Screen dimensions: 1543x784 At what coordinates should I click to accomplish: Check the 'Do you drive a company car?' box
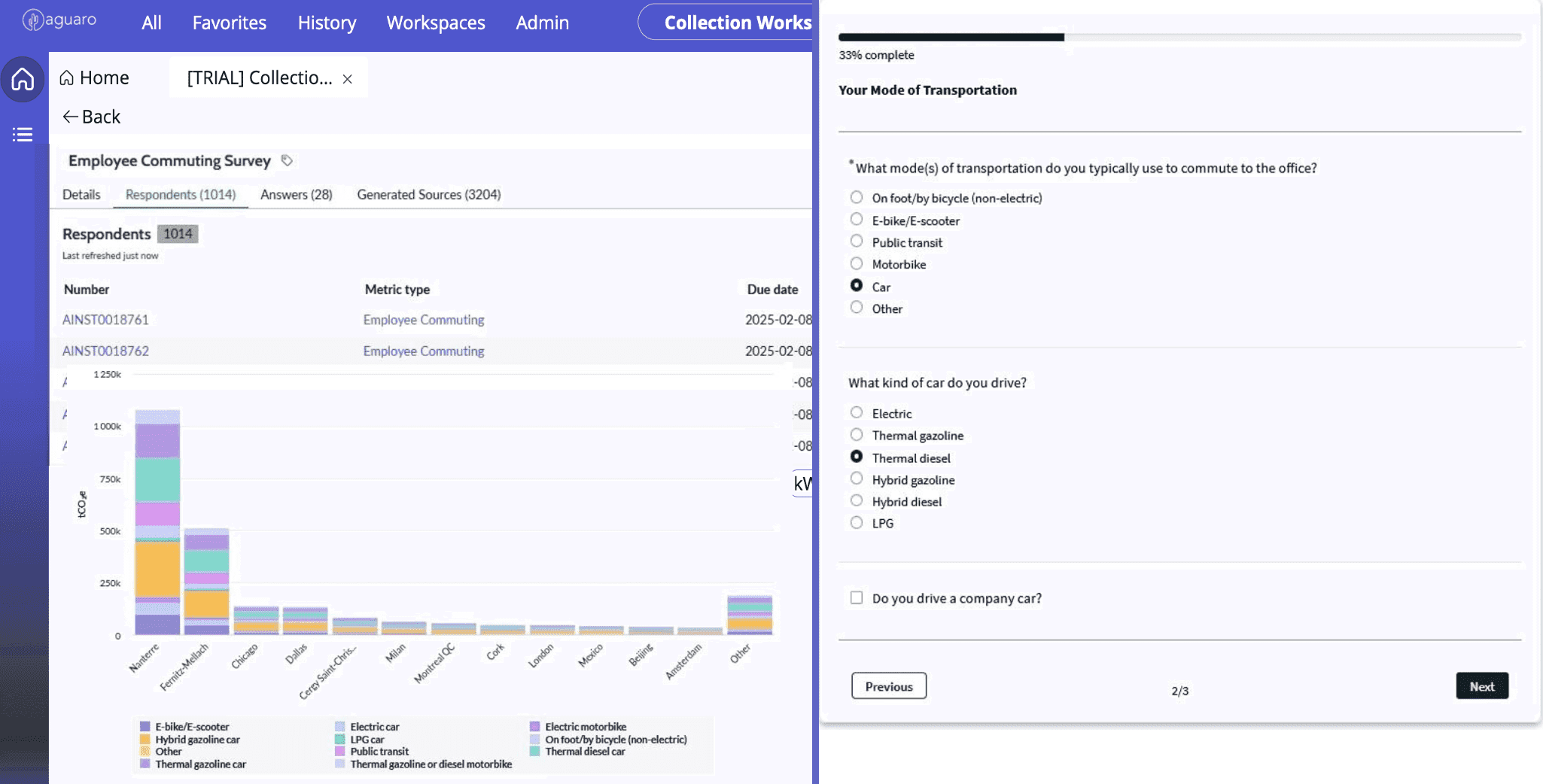(857, 597)
